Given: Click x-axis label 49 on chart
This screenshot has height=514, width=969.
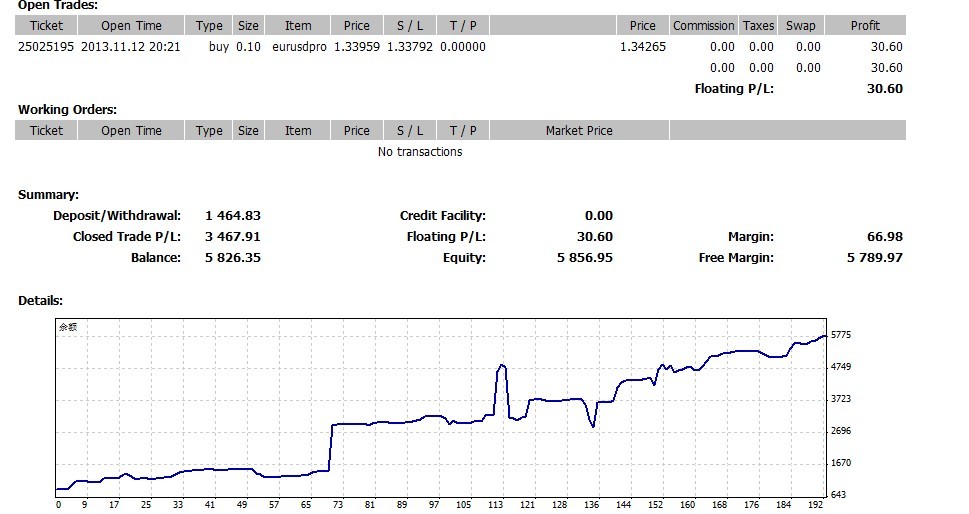Looking at the screenshot, I should [242, 505].
